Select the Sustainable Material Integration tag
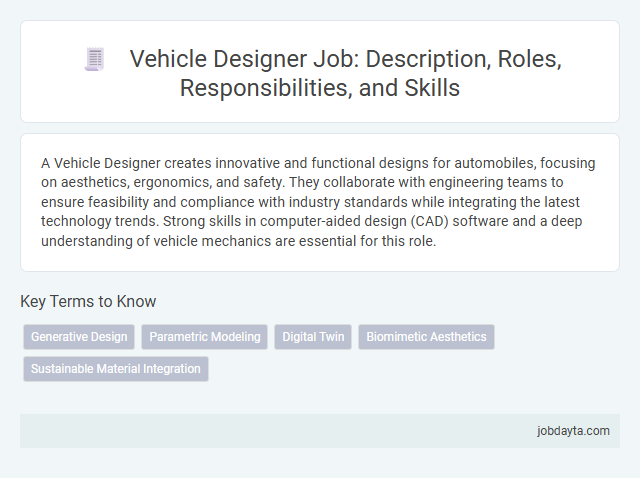640x478 pixels. click(x=116, y=369)
